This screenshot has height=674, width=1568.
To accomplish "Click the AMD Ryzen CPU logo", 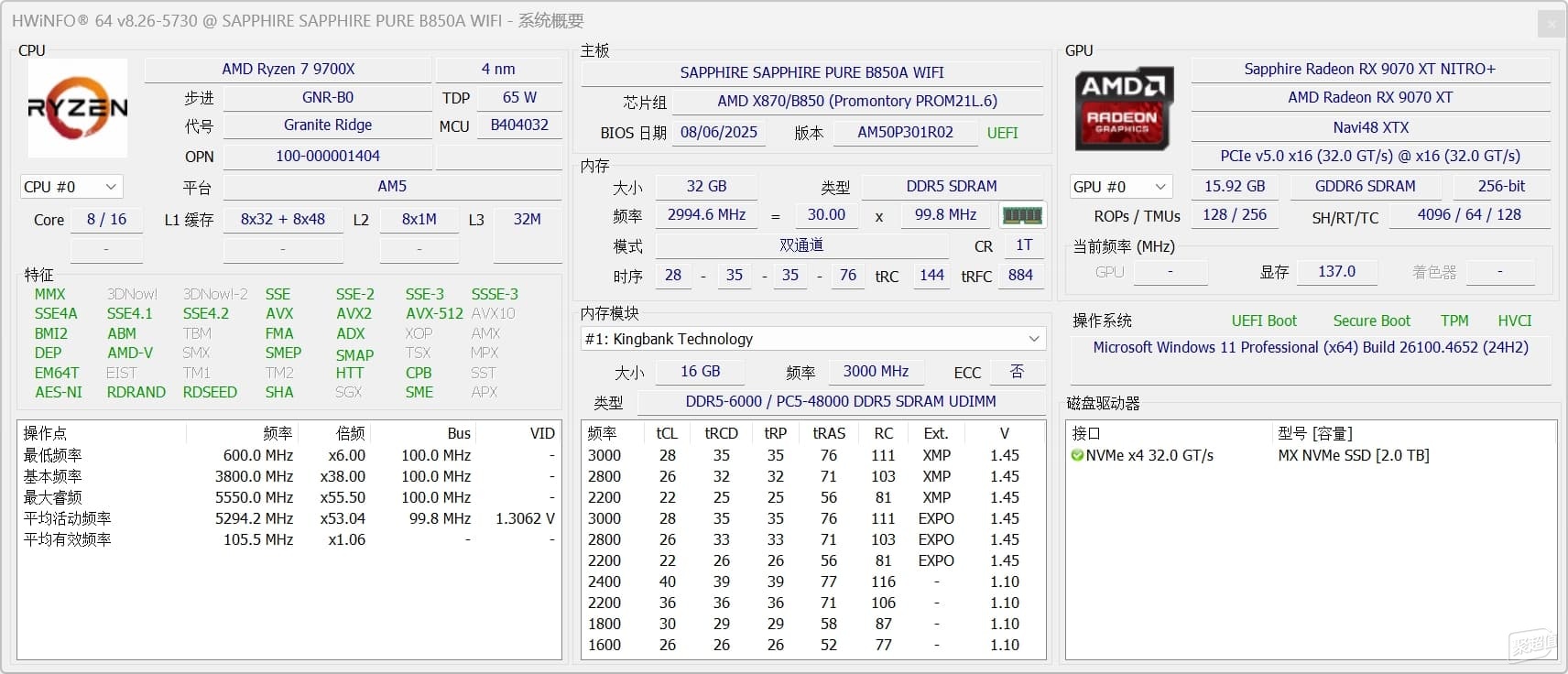I will point(77,108).
